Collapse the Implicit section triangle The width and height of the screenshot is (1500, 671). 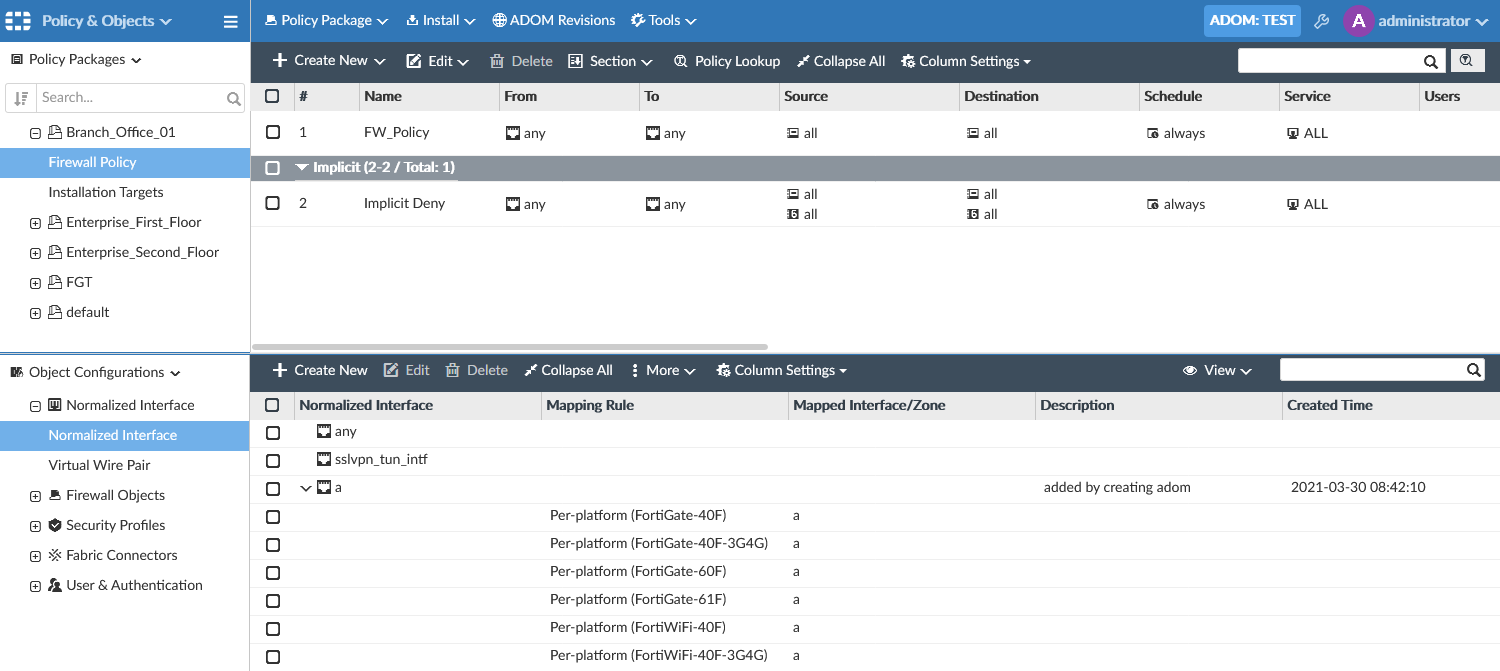302,168
